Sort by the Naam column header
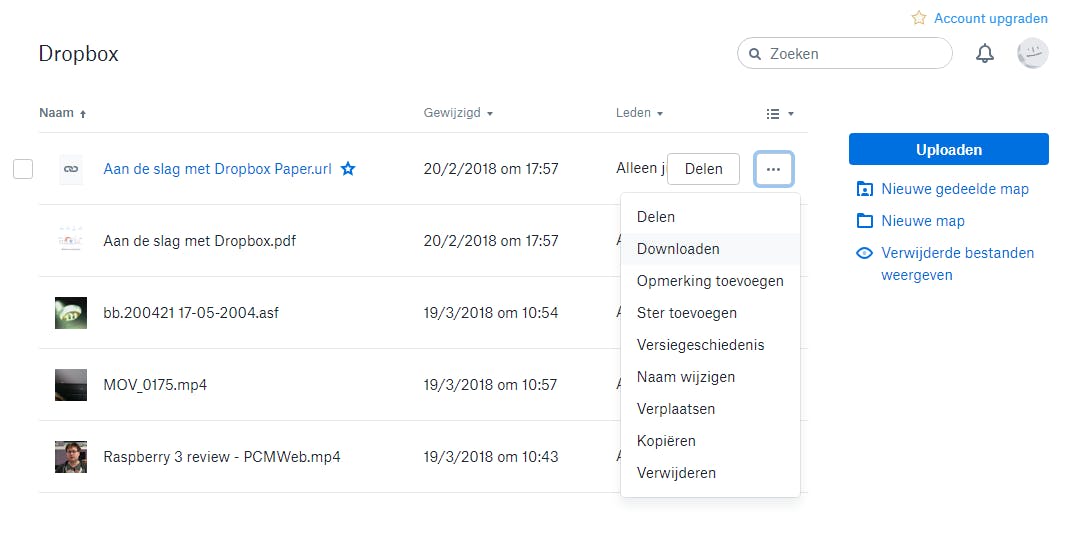 [x=57, y=113]
